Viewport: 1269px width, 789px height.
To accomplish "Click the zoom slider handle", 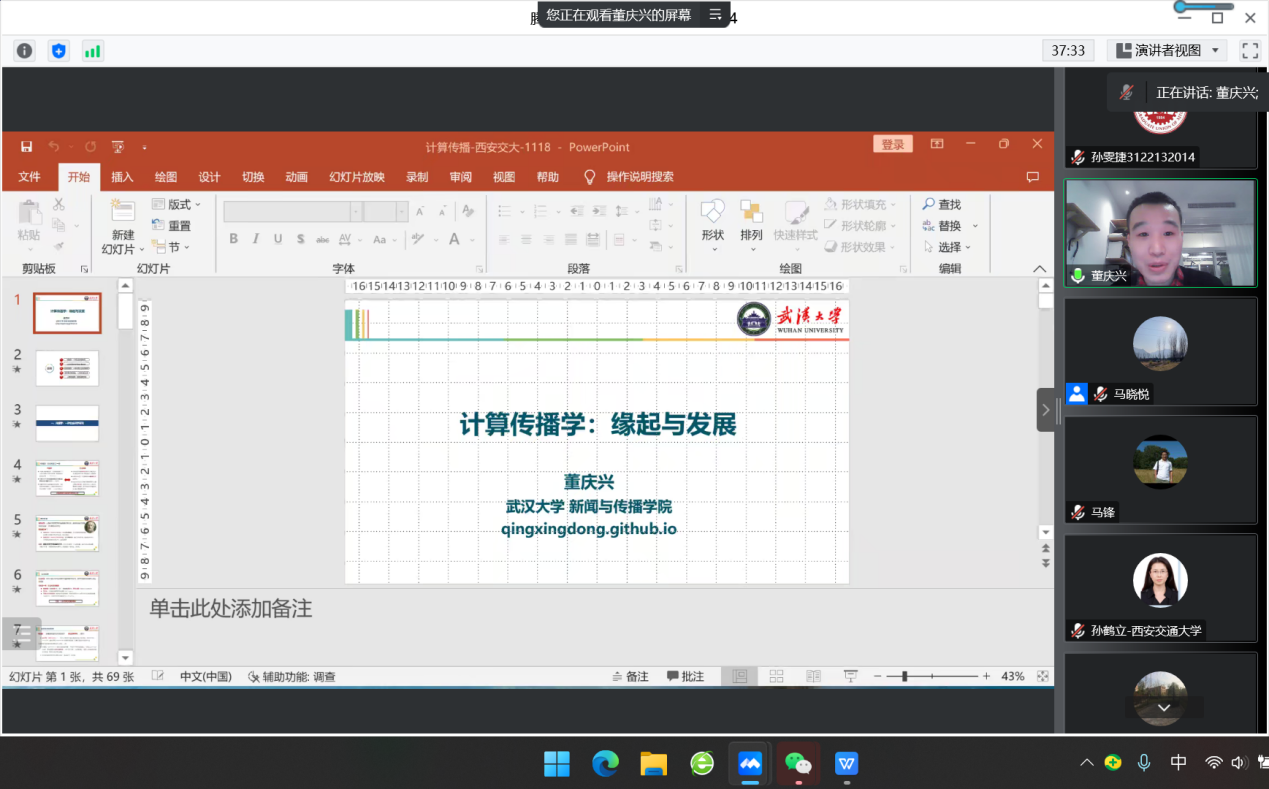I will [x=904, y=677].
